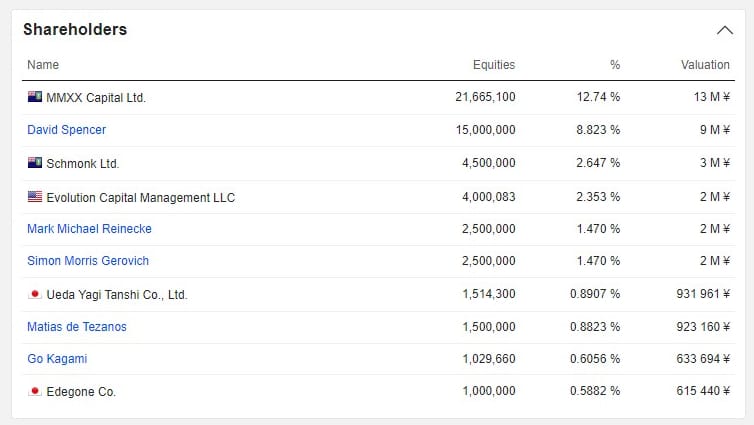The height and width of the screenshot is (425, 754).
Task: Select percentage 8.823 %
Action: click(x=598, y=130)
